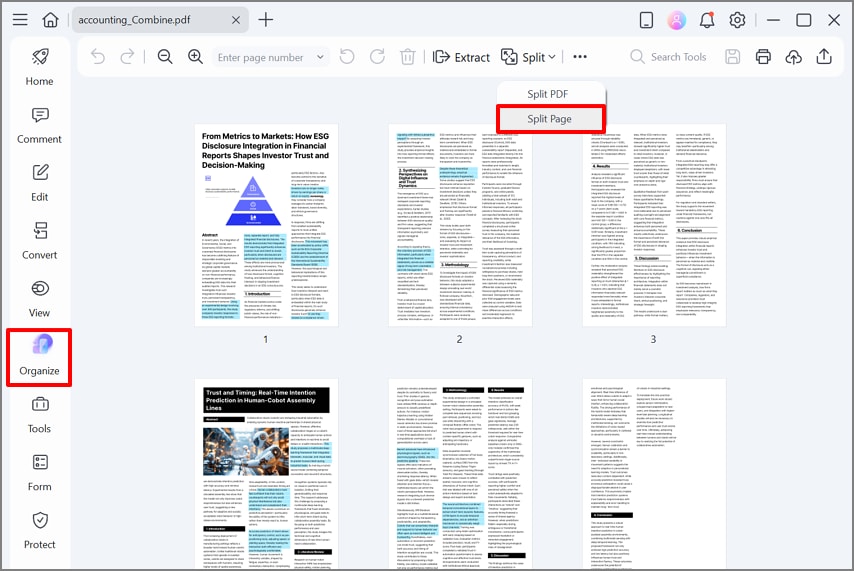Zoom in page thumbnails
854x571 pixels.
196,57
